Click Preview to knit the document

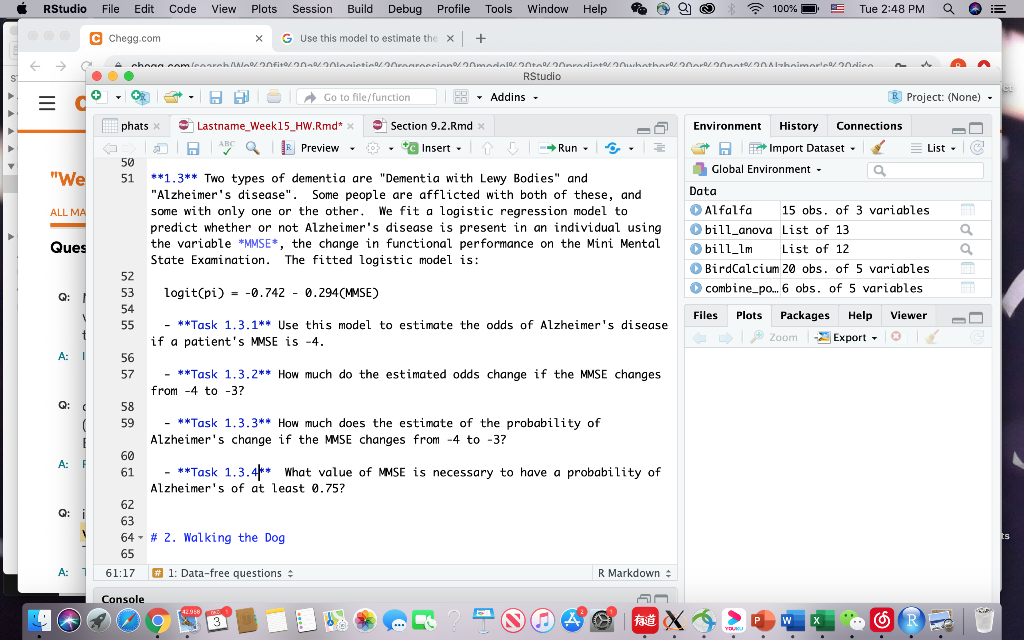[x=322, y=146]
